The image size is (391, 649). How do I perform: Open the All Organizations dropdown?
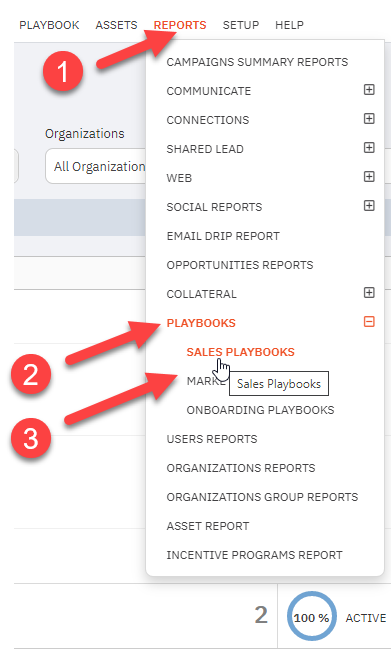(x=96, y=166)
